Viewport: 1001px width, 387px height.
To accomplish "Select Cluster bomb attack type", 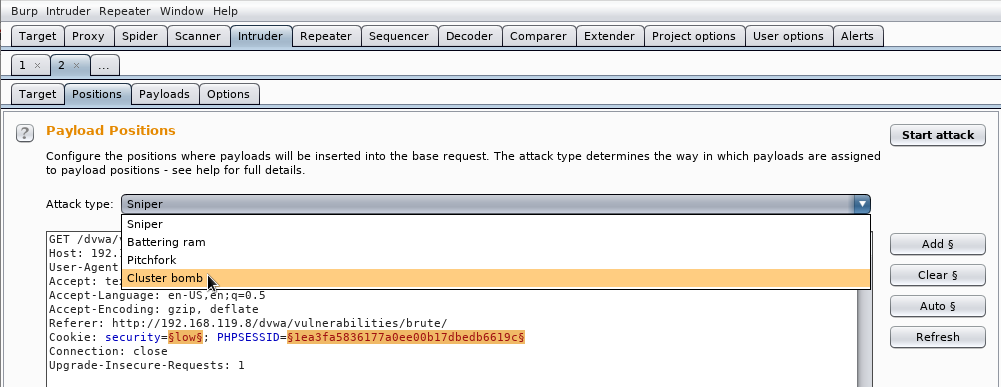I will click(495, 278).
